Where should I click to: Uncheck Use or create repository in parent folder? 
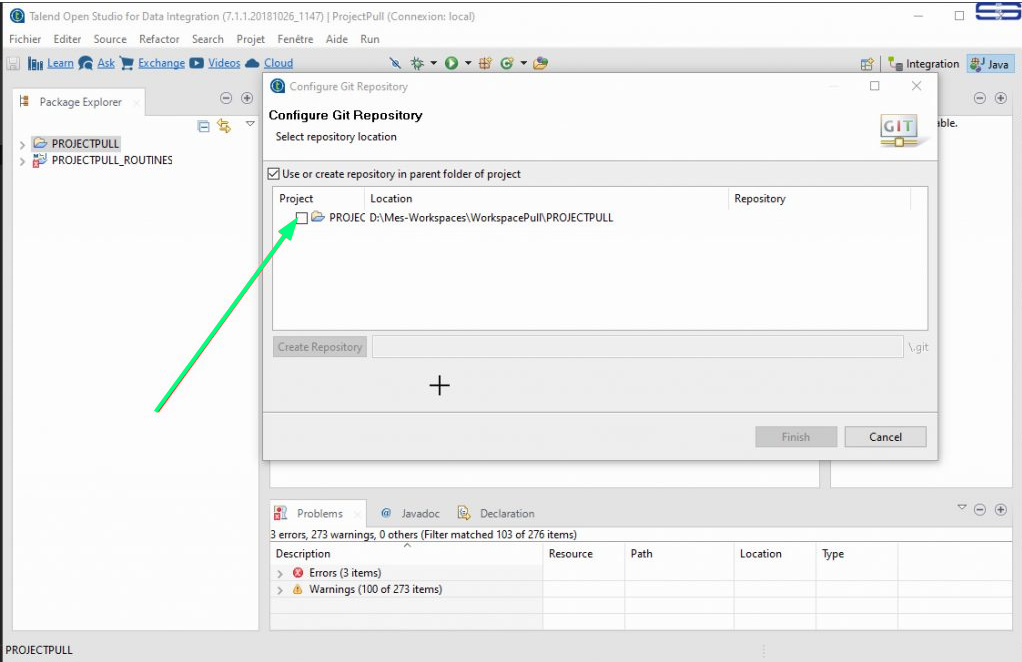274,174
